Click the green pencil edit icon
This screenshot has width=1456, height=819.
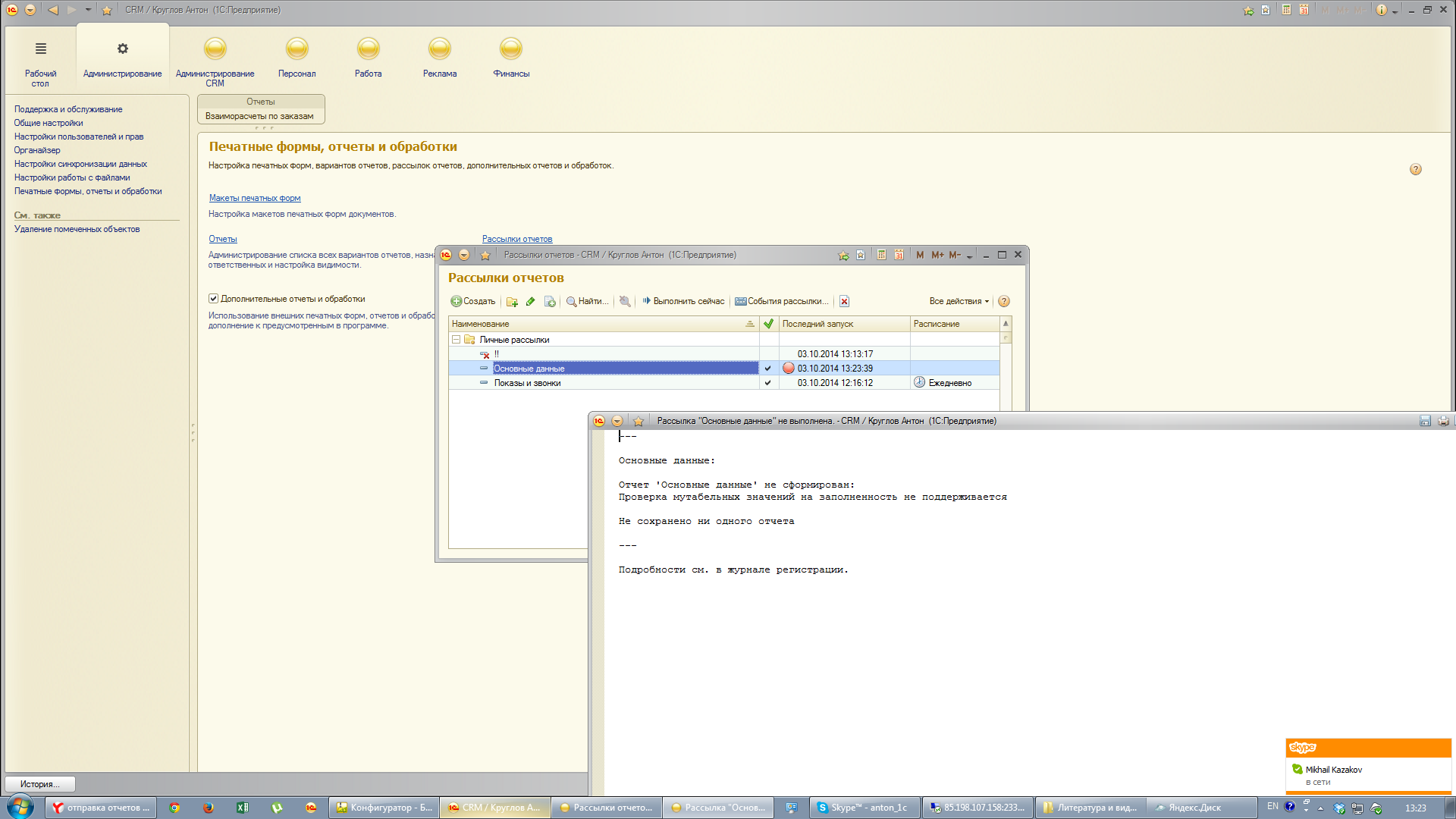tap(531, 302)
